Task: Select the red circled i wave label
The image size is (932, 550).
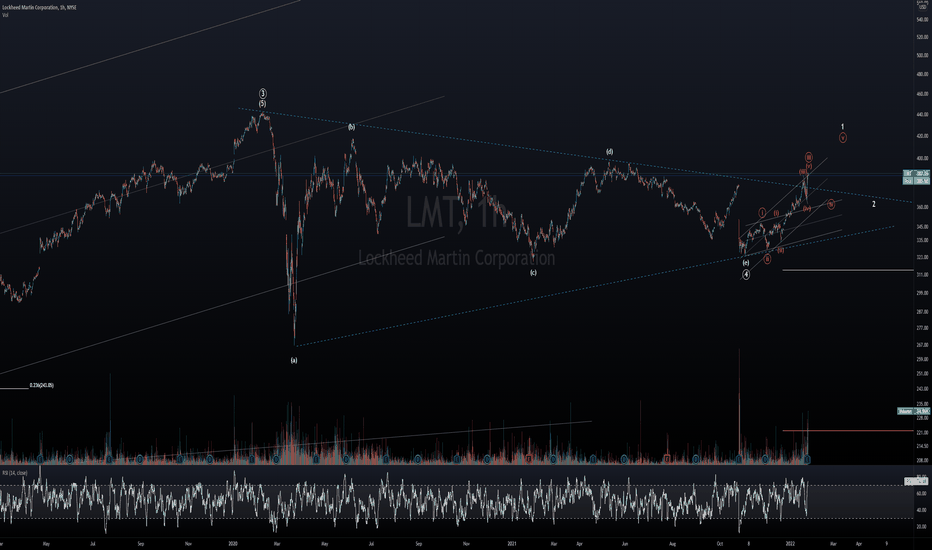Action: tap(762, 212)
